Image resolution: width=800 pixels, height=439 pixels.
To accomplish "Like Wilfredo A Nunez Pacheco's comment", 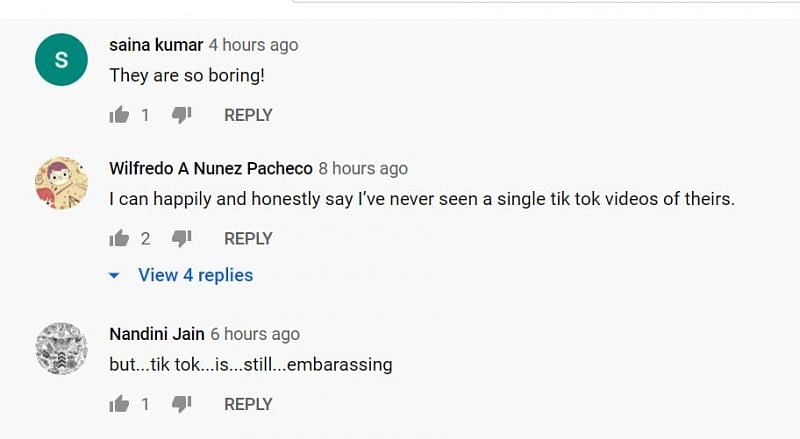I will coord(119,238).
